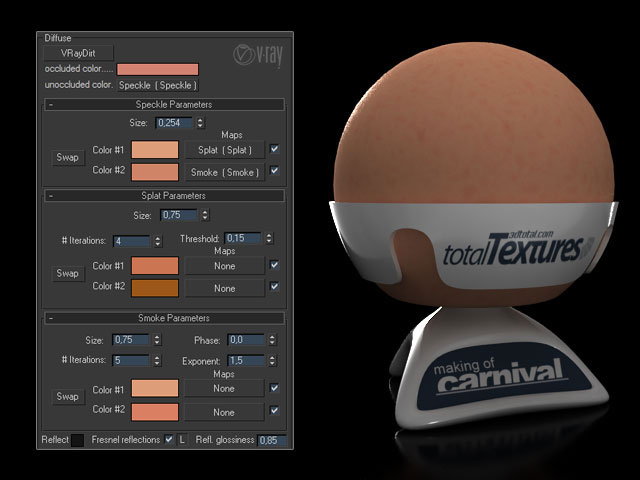Pick Splat Color #2 brown swatch
The height and width of the screenshot is (480, 640).
point(155,288)
